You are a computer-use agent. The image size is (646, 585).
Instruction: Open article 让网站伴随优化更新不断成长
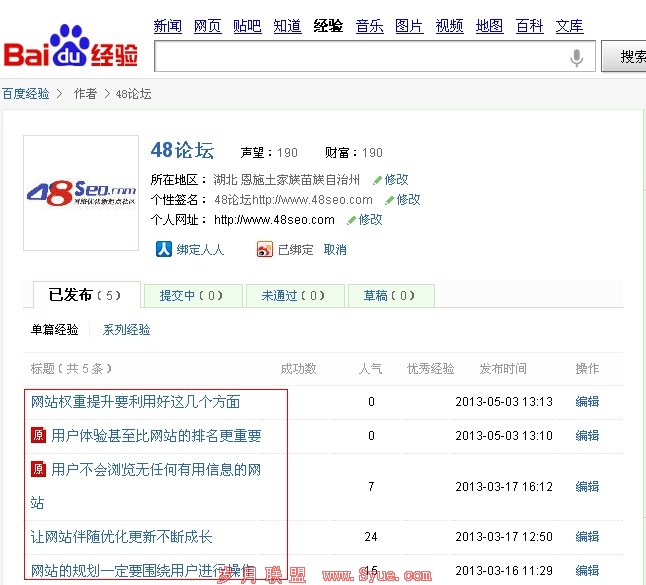[x=122, y=536]
